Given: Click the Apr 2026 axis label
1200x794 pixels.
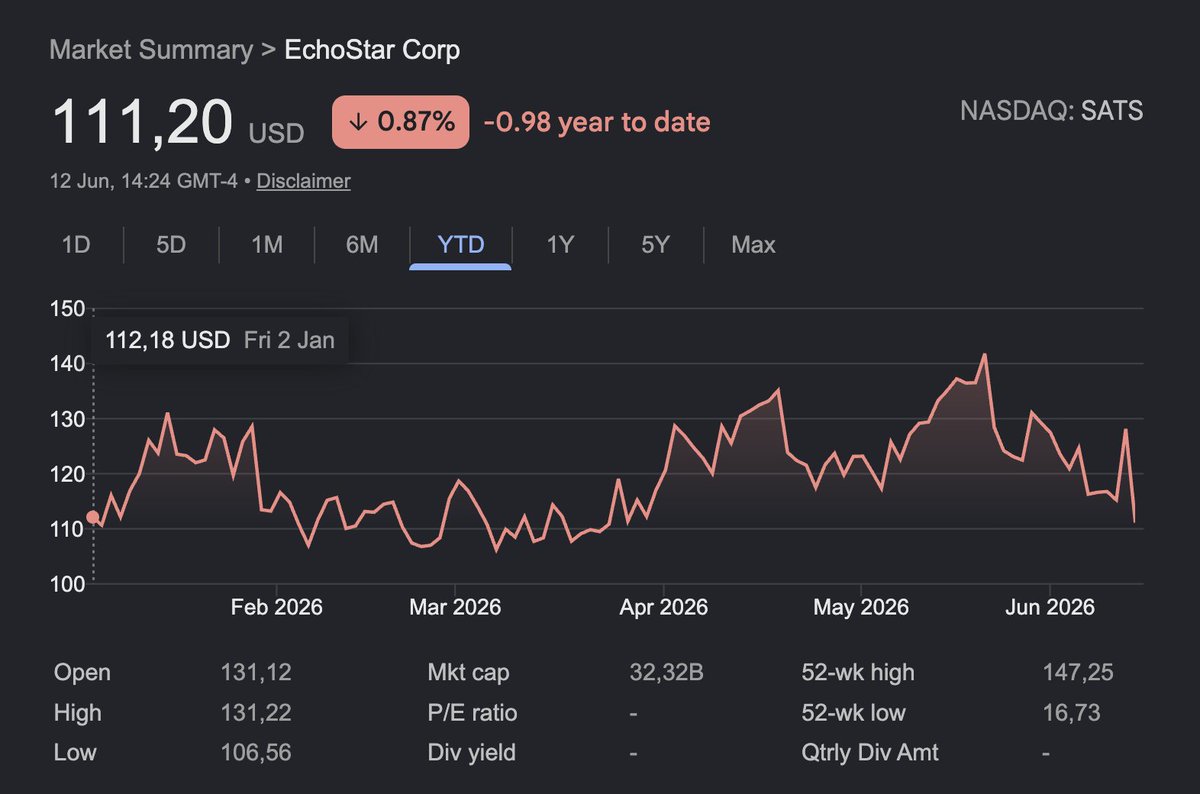Looking at the screenshot, I should [664, 607].
